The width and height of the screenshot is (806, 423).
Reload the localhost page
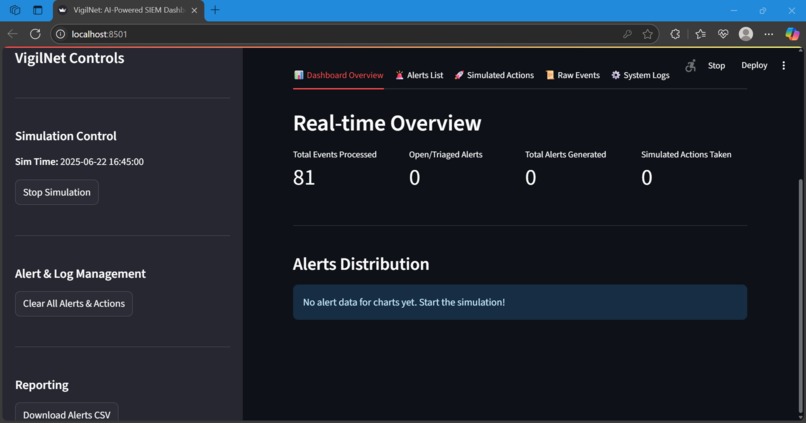(35, 34)
